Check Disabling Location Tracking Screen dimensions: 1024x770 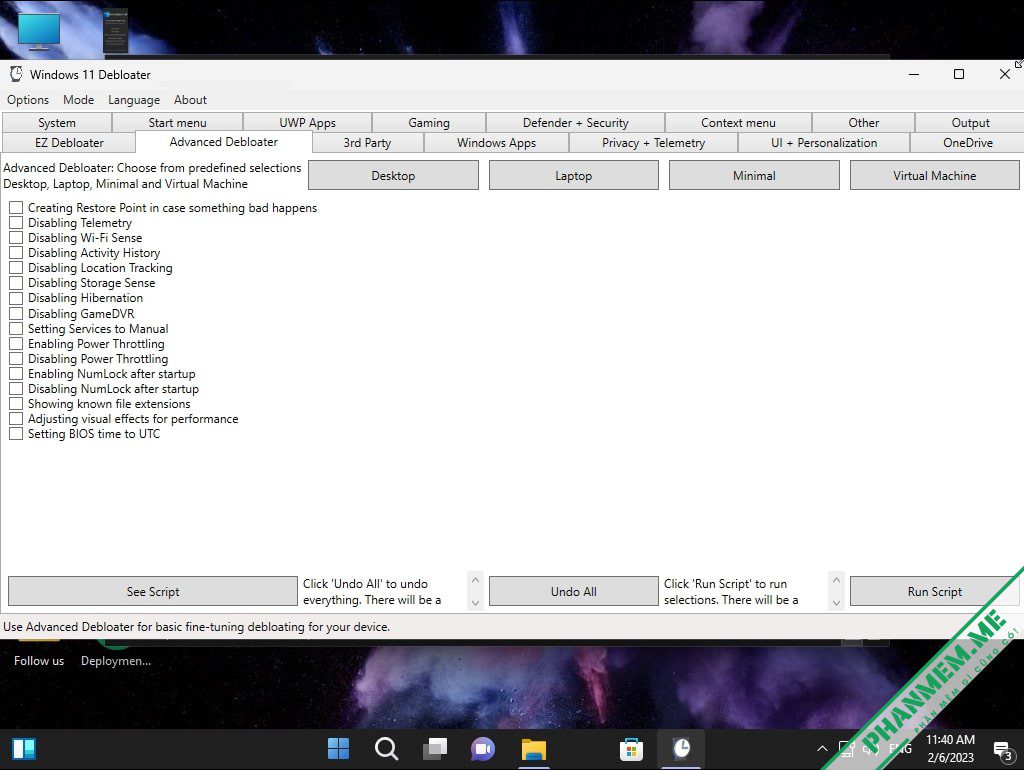tap(16, 268)
